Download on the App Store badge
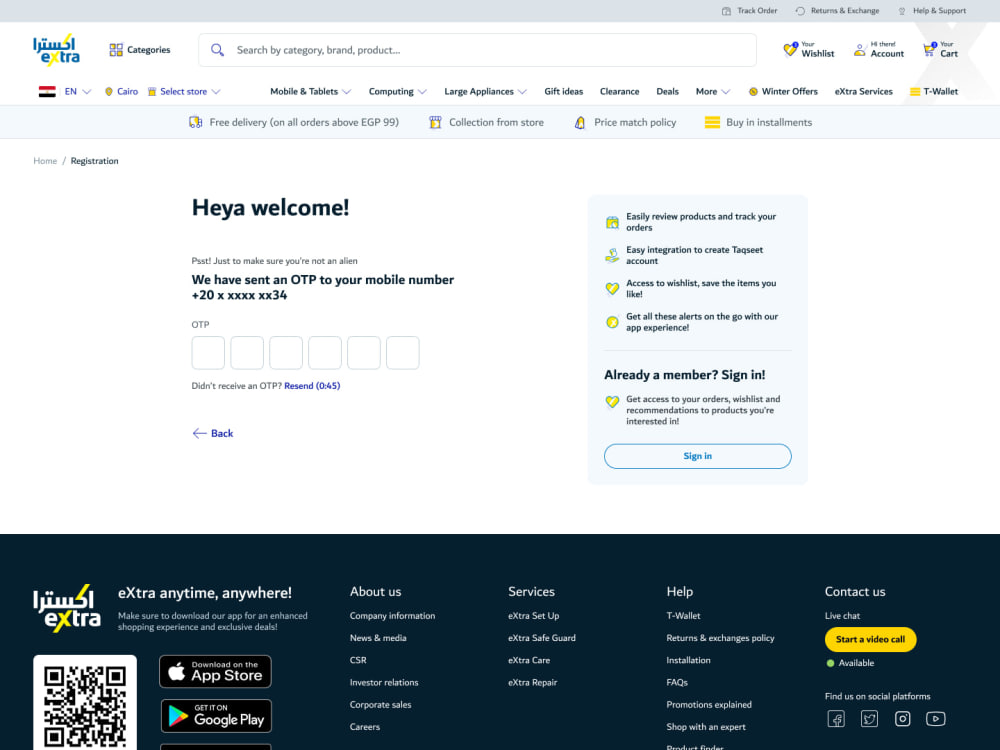The height and width of the screenshot is (750, 1000). 216,672
